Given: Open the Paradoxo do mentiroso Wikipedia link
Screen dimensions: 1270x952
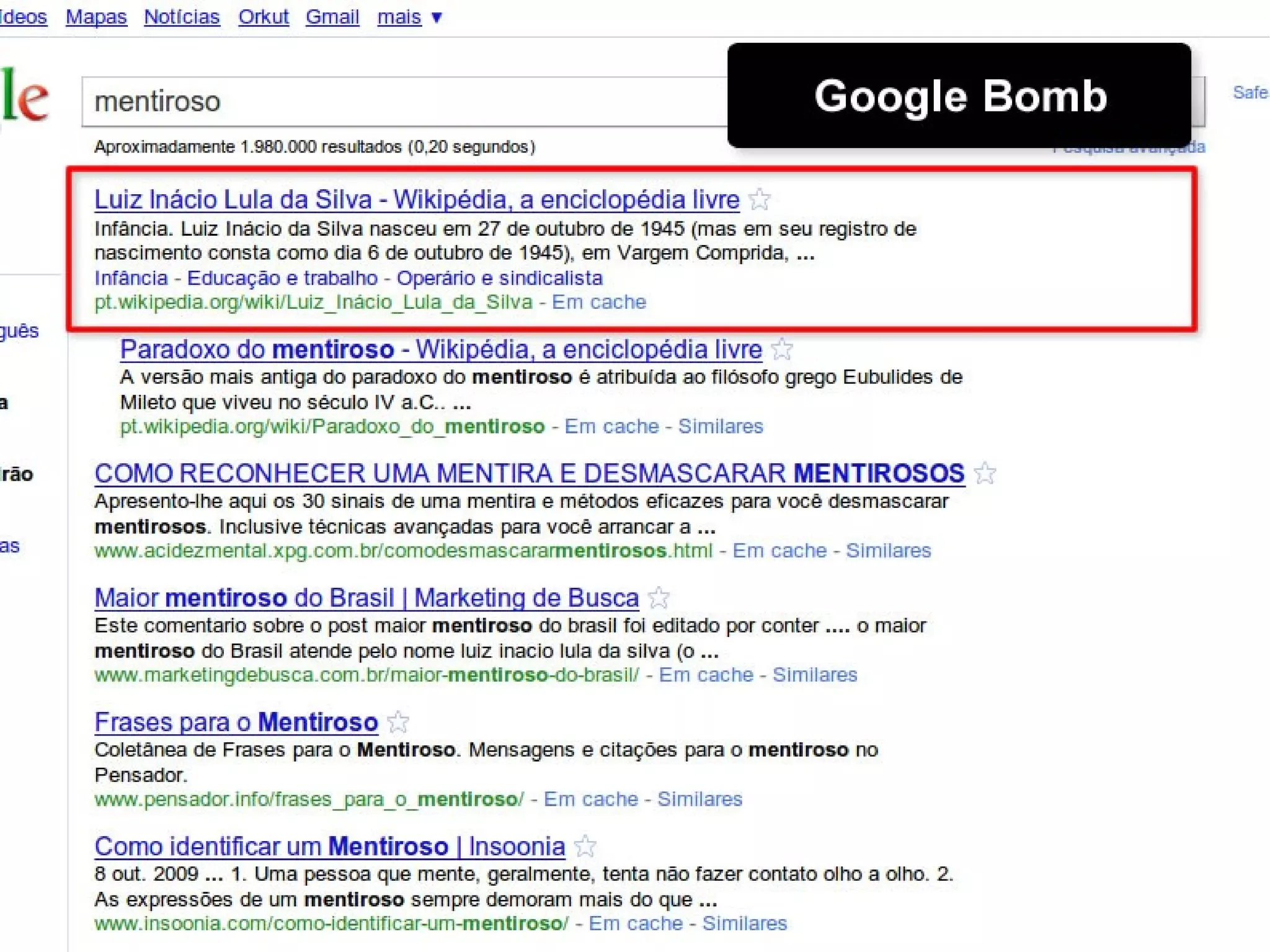Looking at the screenshot, I should coord(440,350).
